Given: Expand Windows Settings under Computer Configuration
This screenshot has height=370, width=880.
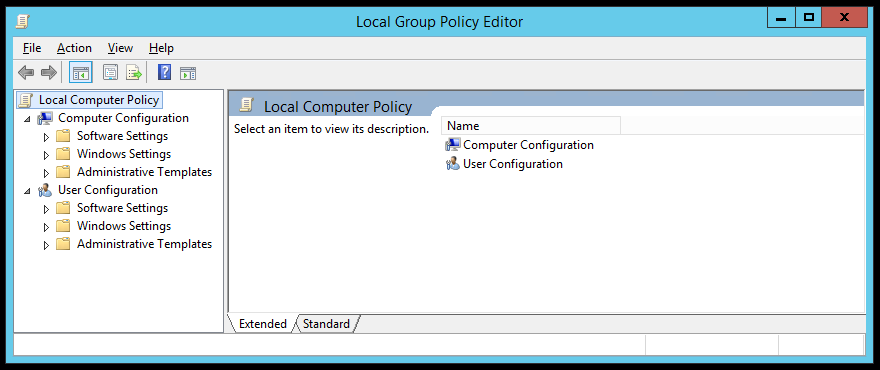Looking at the screenshot, I should [x=47, y=154].
